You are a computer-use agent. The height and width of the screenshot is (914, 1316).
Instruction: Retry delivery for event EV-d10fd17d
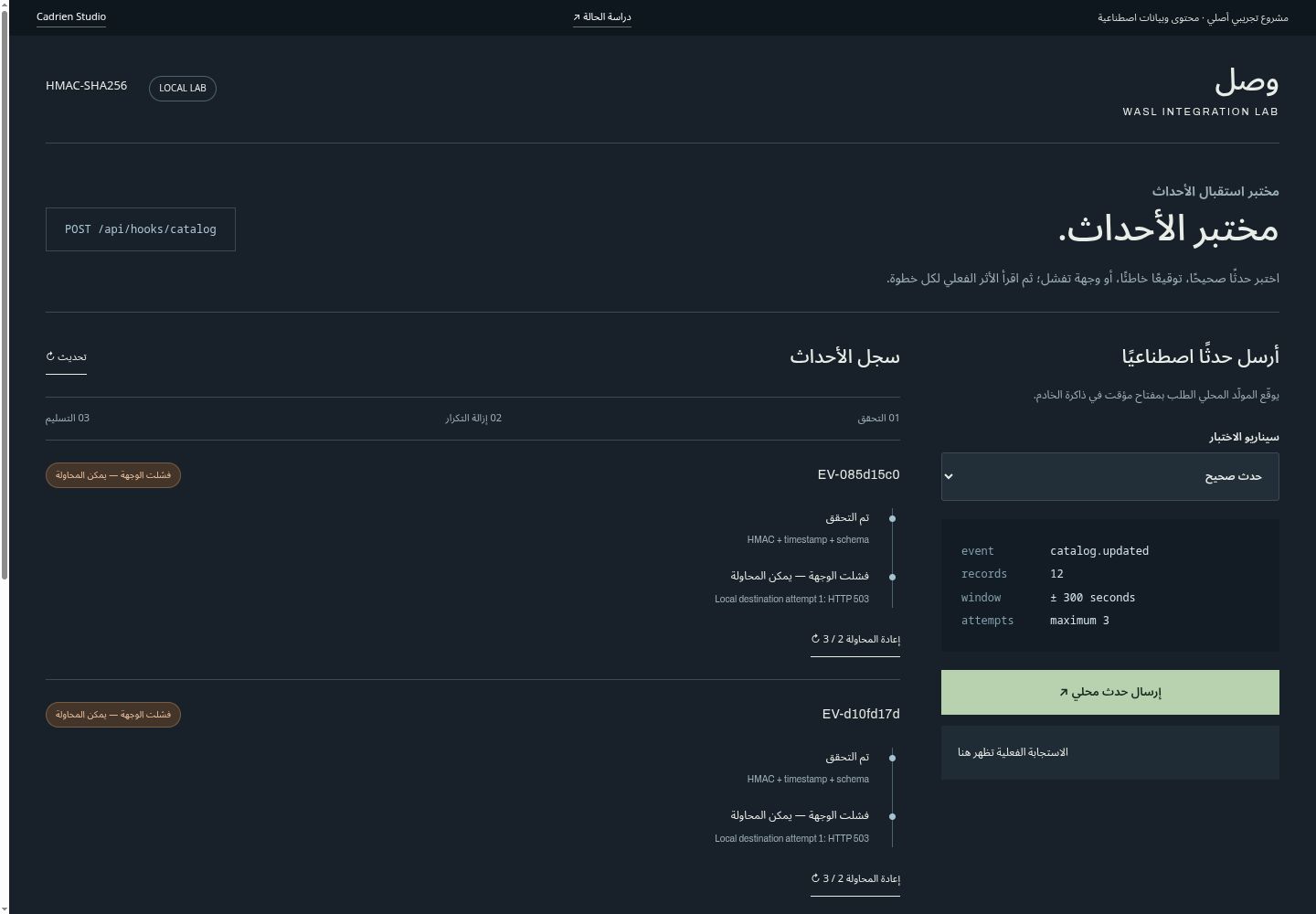855,879
